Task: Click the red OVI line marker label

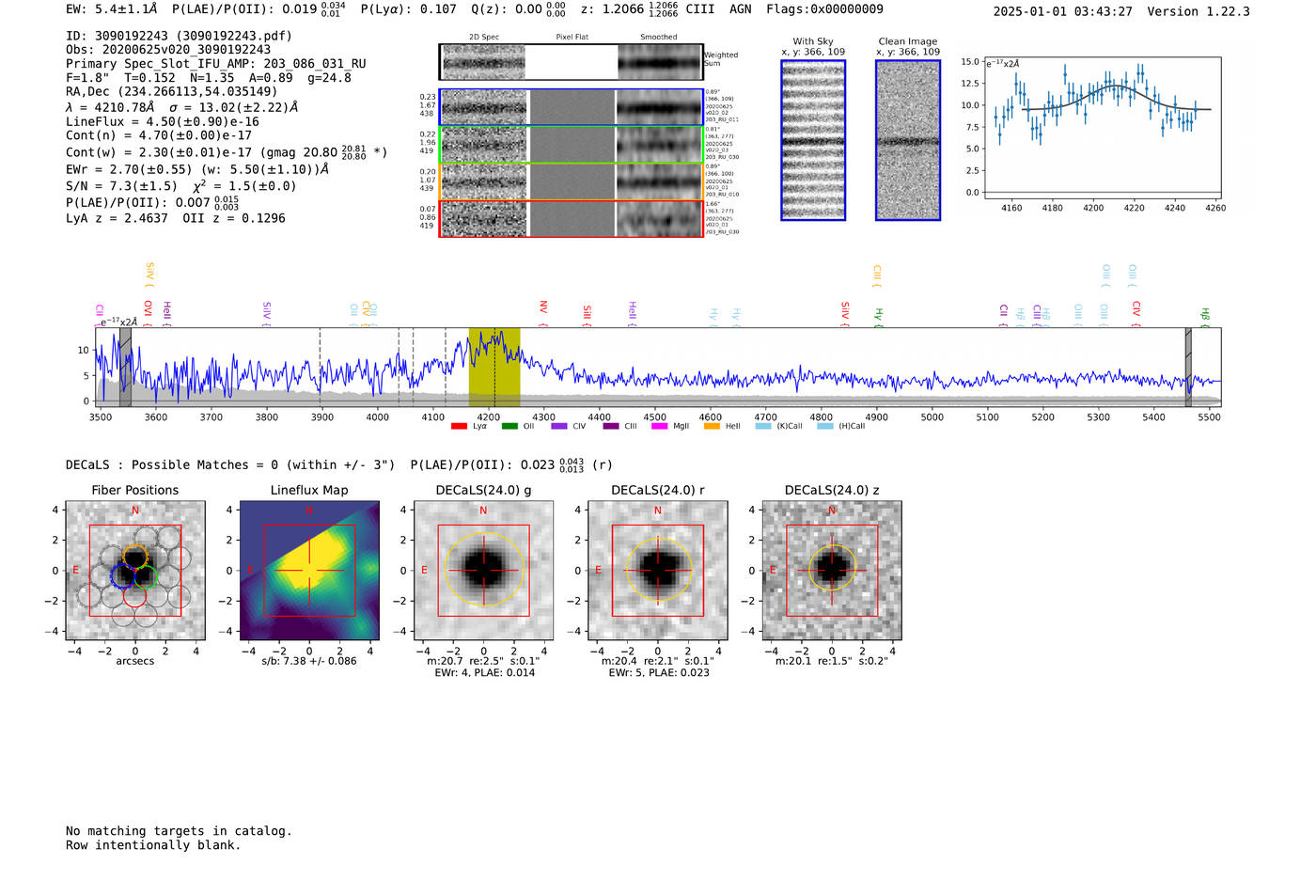Action: pos(148,309)
